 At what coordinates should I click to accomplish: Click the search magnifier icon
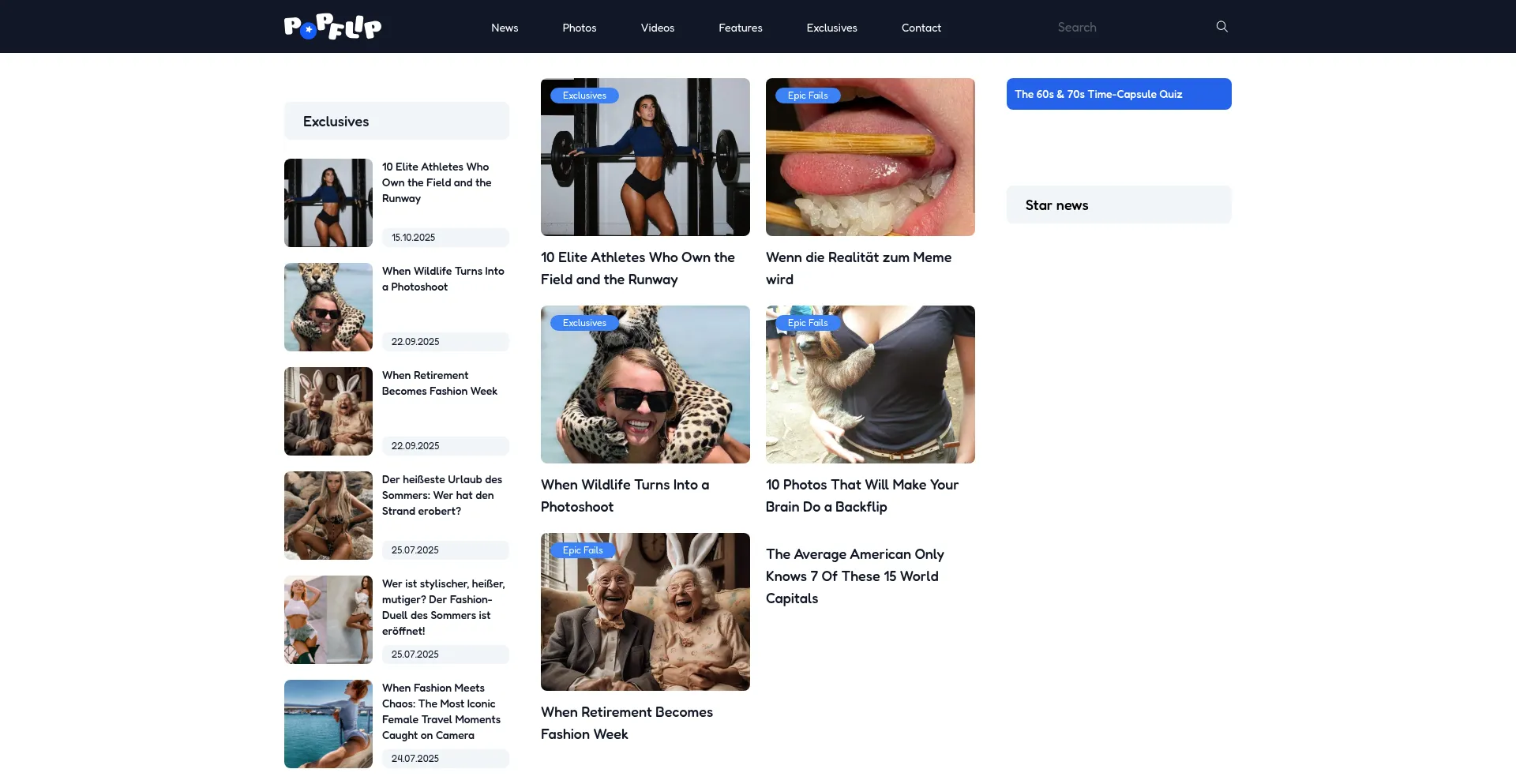pyautogui.click(x=1221, y=27)
